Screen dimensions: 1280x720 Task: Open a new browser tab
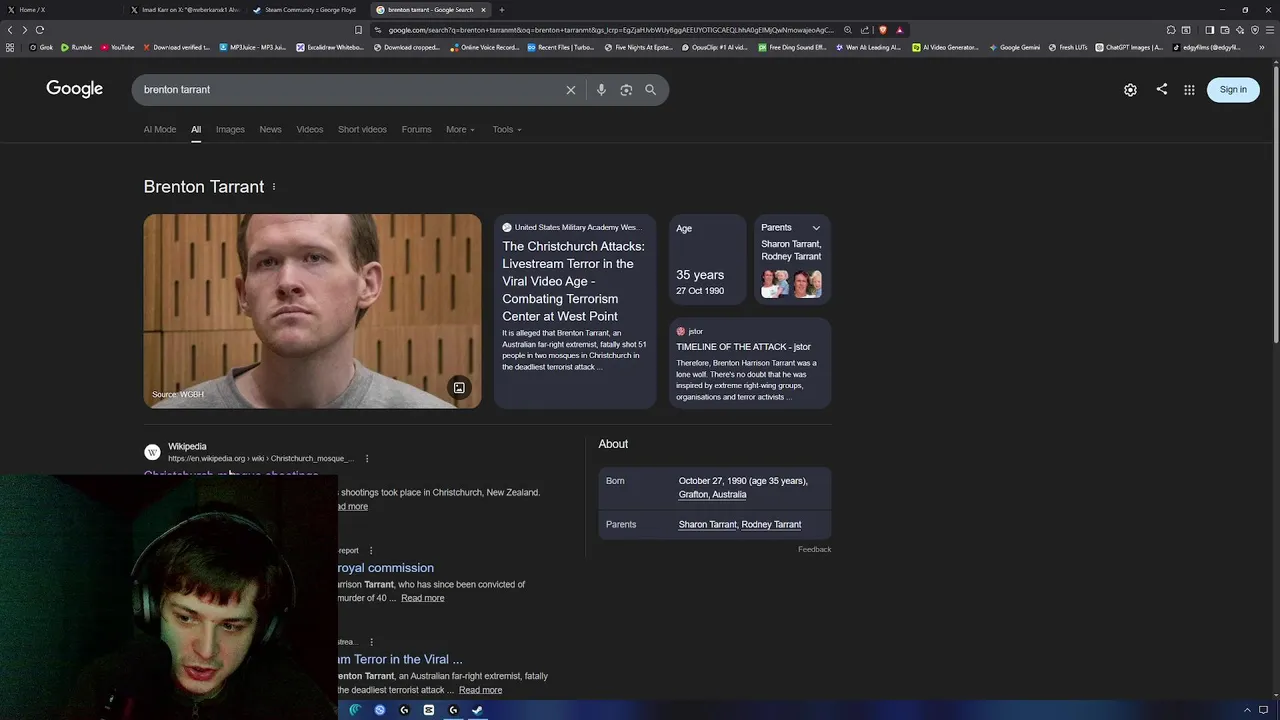click(x=502, y=10)
